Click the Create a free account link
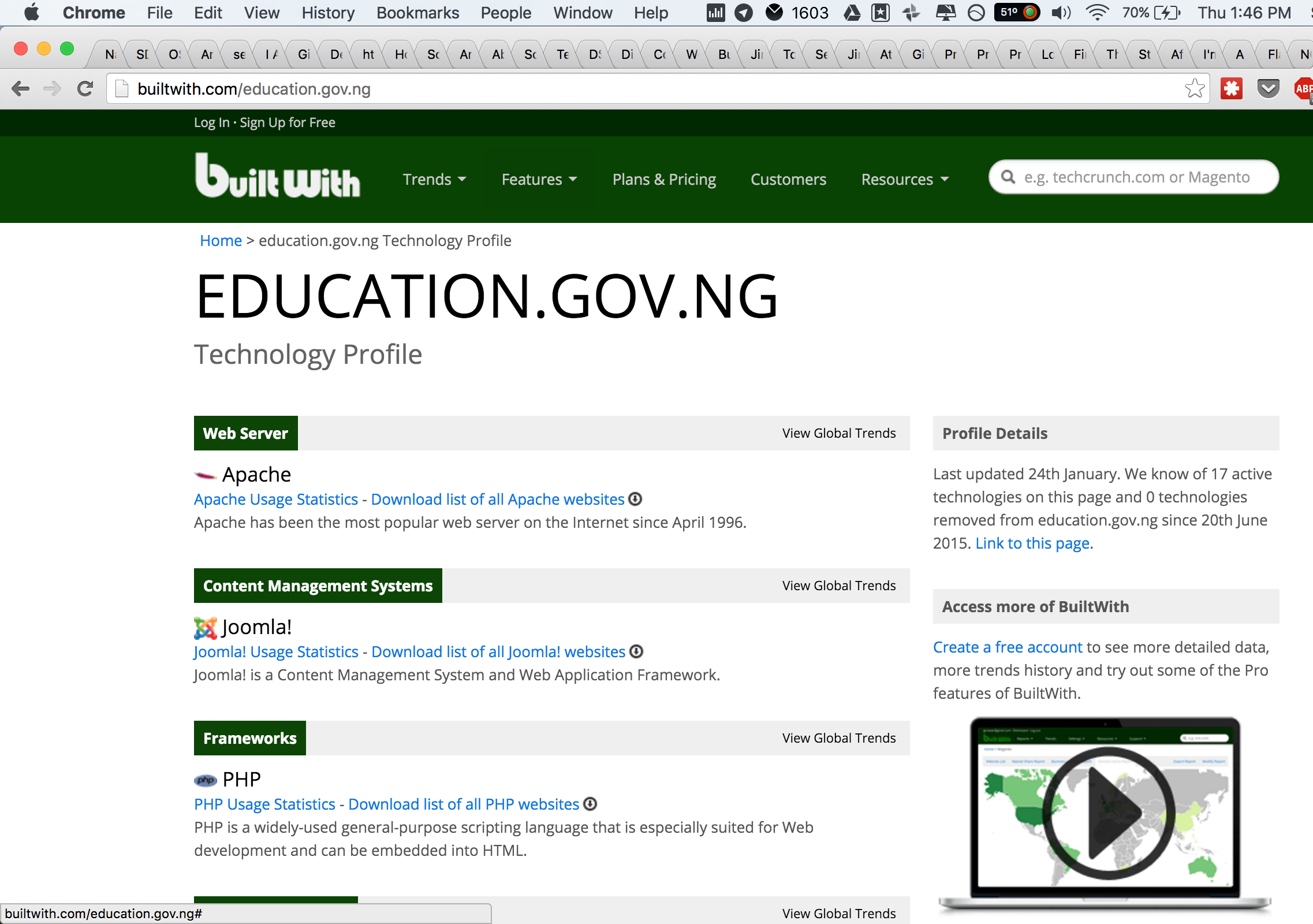Screen dimensions: 1313x924 click(x=1007, y=647)
